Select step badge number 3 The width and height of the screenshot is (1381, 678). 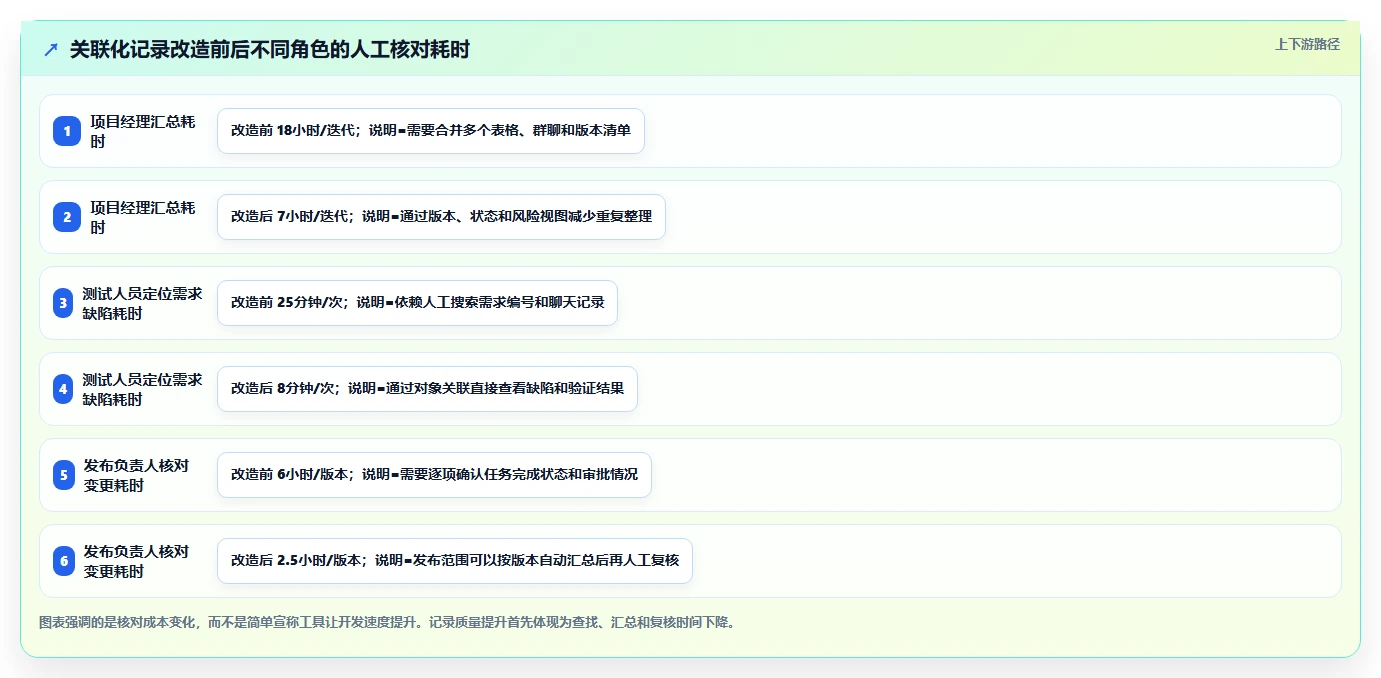63,303
